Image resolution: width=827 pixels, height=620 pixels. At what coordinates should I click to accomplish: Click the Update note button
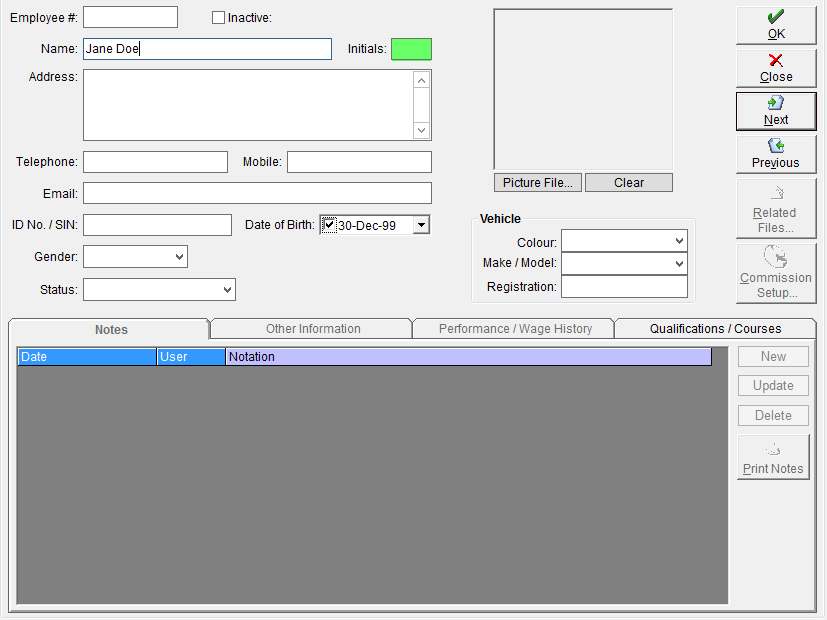click(x=773, y=385)
